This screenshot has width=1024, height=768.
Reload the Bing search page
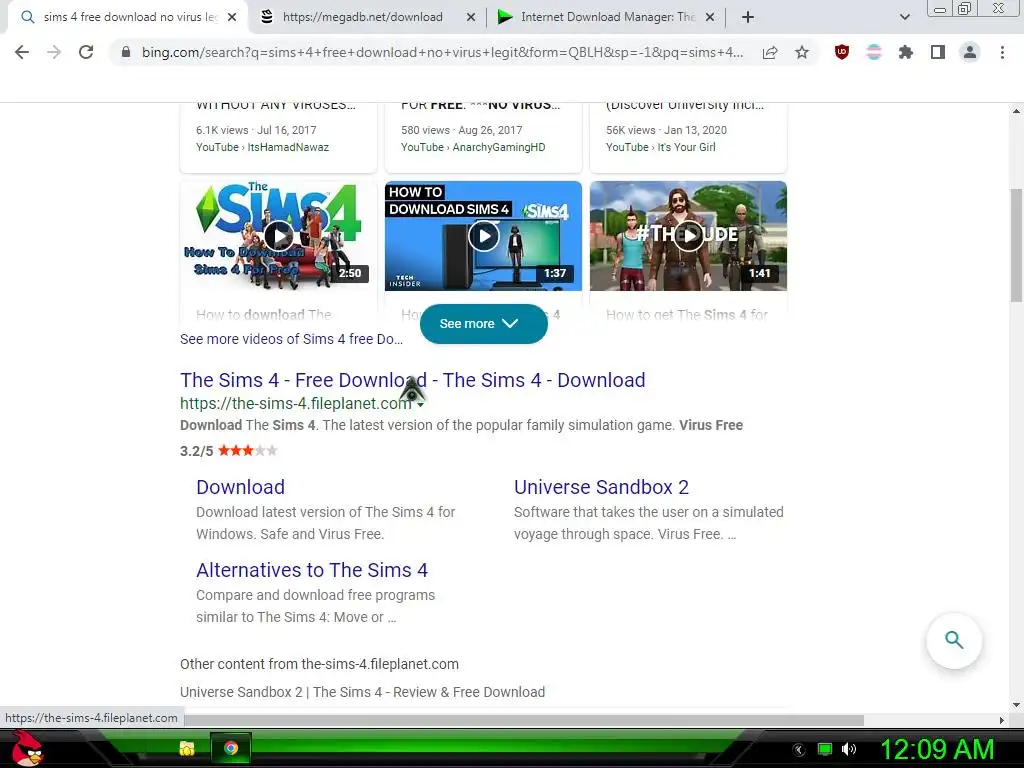(x=86, y=52)
